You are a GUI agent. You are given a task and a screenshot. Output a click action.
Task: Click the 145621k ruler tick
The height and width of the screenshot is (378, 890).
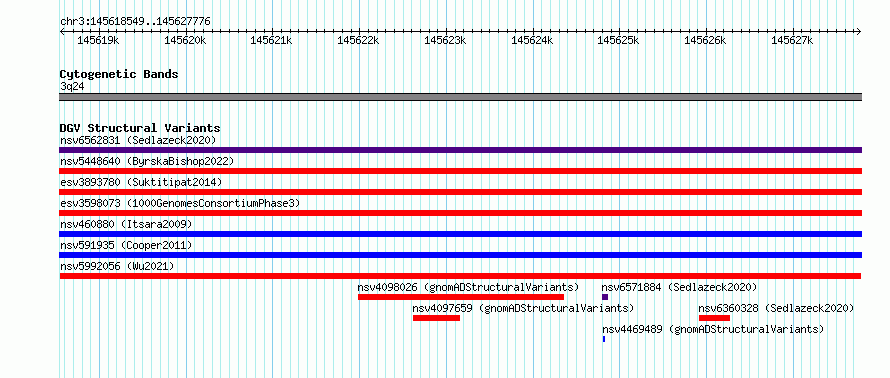point(271,40)
